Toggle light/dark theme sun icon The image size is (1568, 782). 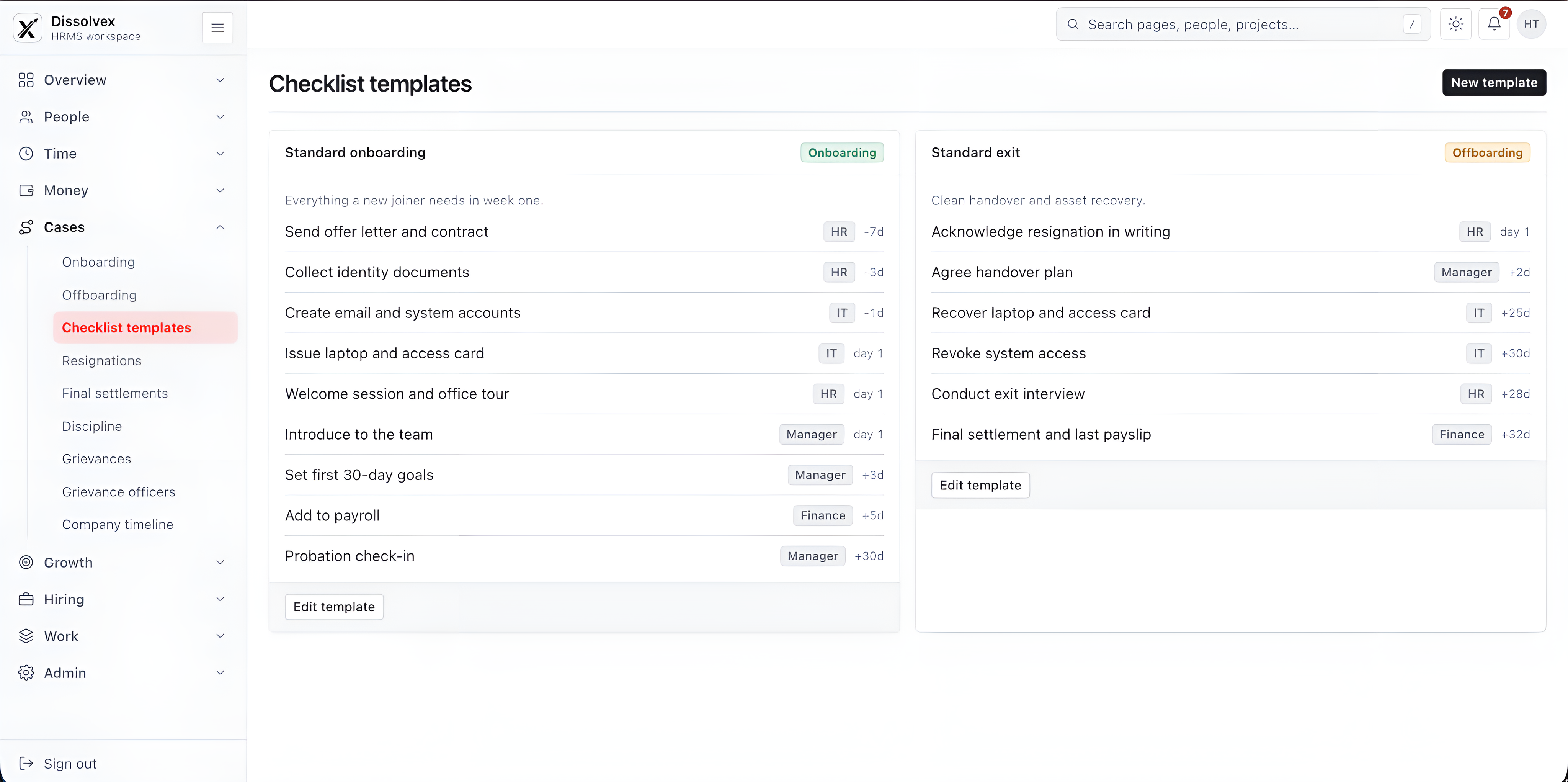(1455, 25)
